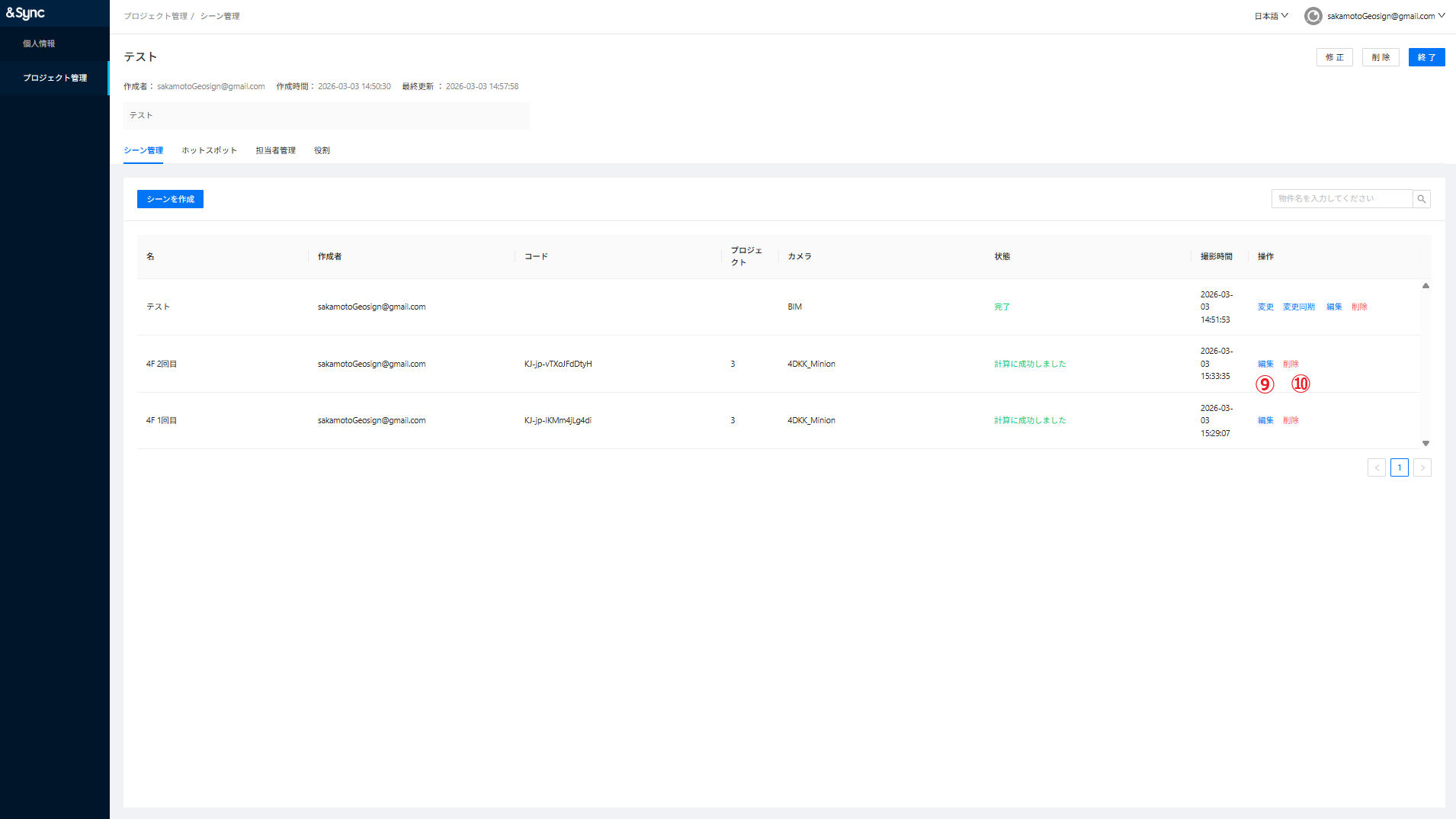Go to previous page arrow
The image size is (1456, 819).
tap(1376, 467)
